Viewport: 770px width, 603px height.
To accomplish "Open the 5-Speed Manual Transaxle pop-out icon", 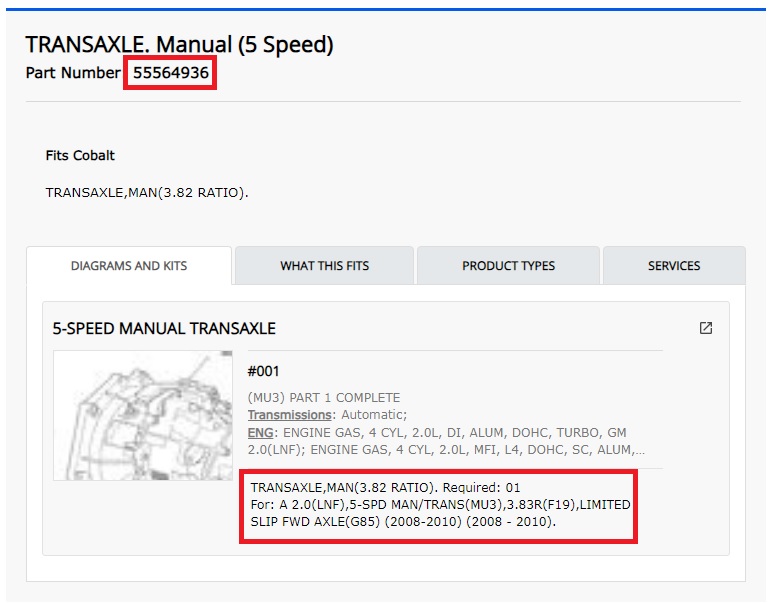I will click(706, 328).
